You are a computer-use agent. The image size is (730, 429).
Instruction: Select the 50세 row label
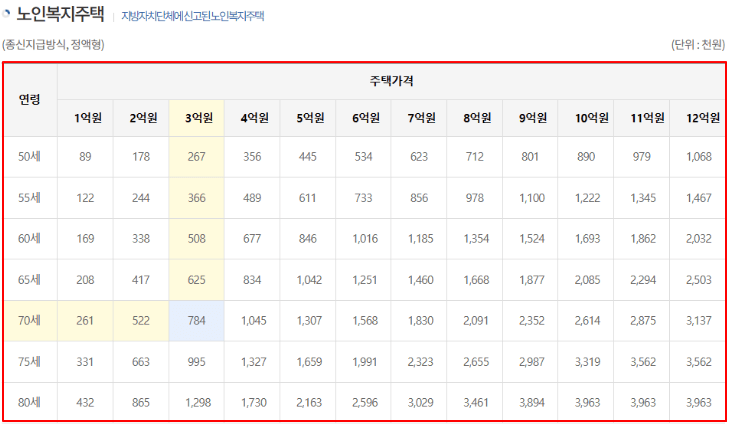pos(30,157)
